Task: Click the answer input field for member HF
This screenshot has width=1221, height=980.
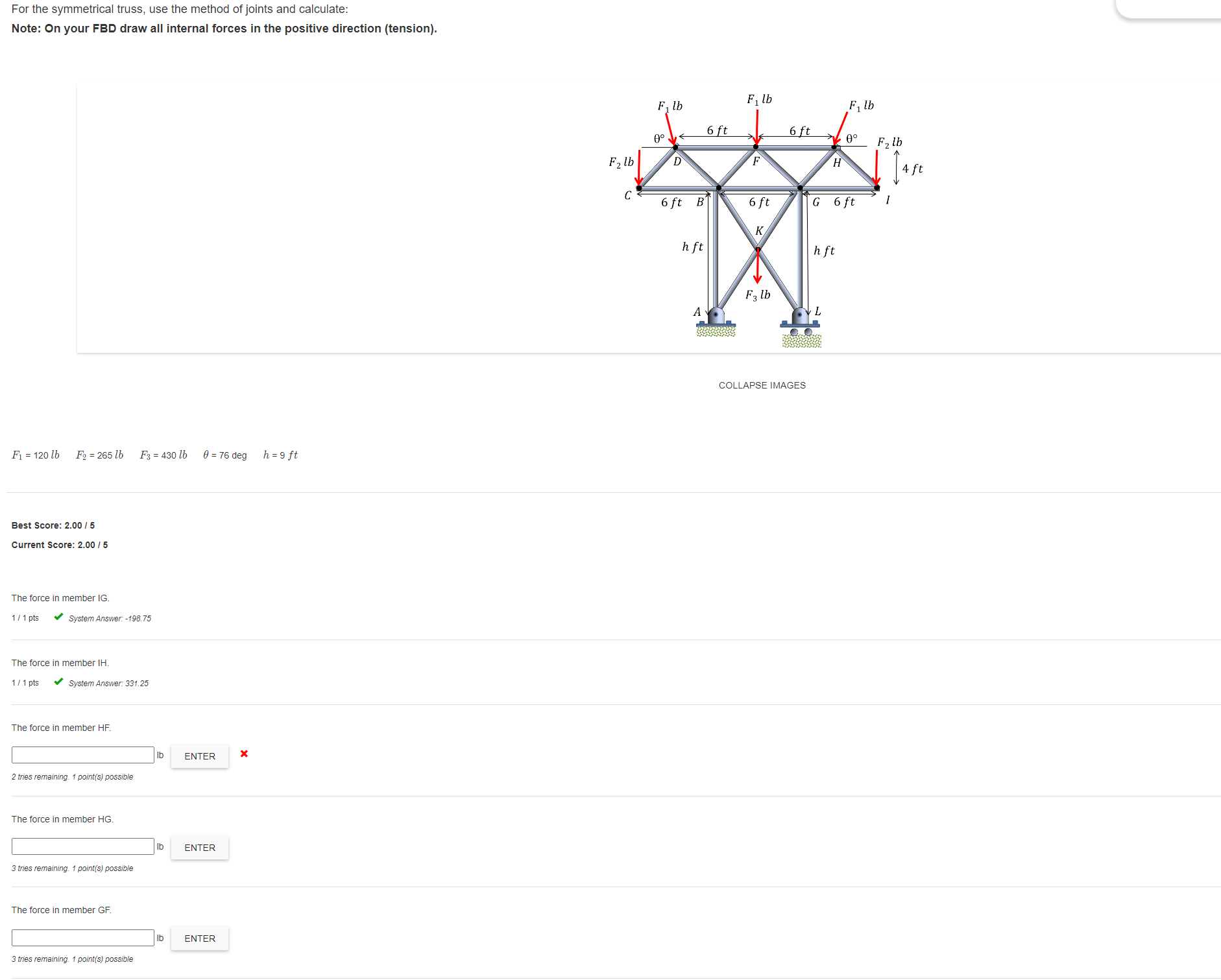Action: 82,754
